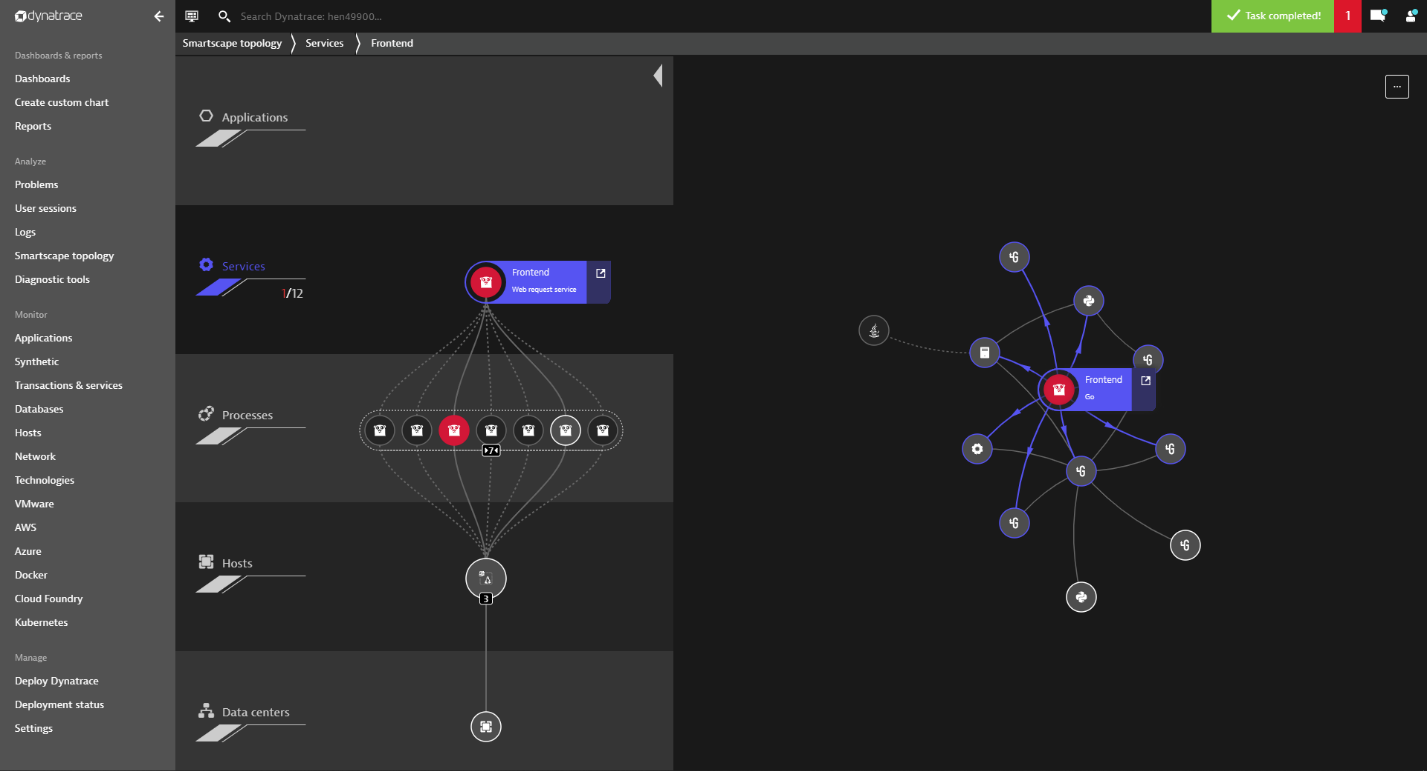Open Diagnostic tools

[52, 280]
